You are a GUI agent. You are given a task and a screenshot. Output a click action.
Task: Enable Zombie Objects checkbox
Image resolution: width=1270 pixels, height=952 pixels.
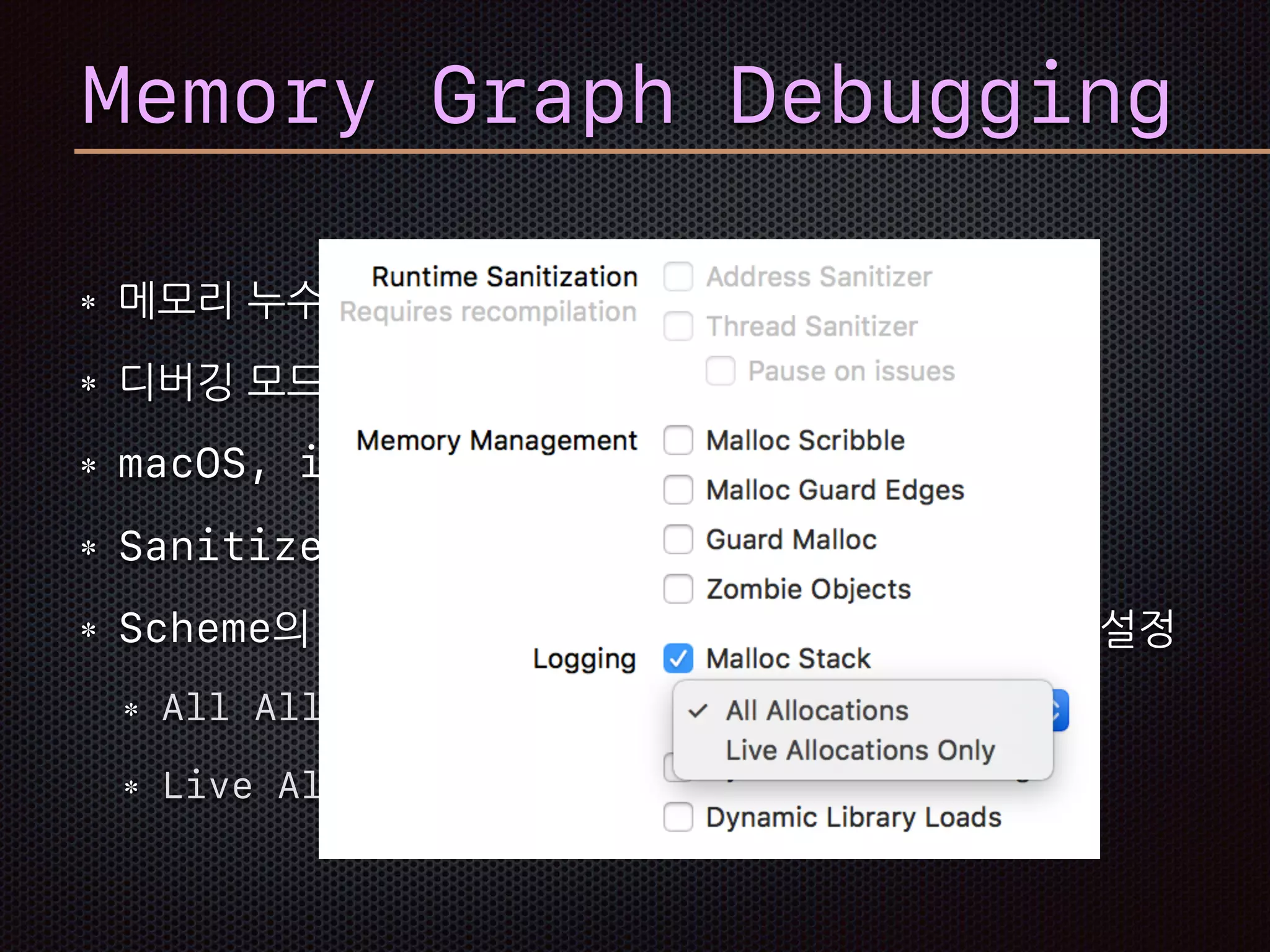pyautogui.click(x=678, y=589)
